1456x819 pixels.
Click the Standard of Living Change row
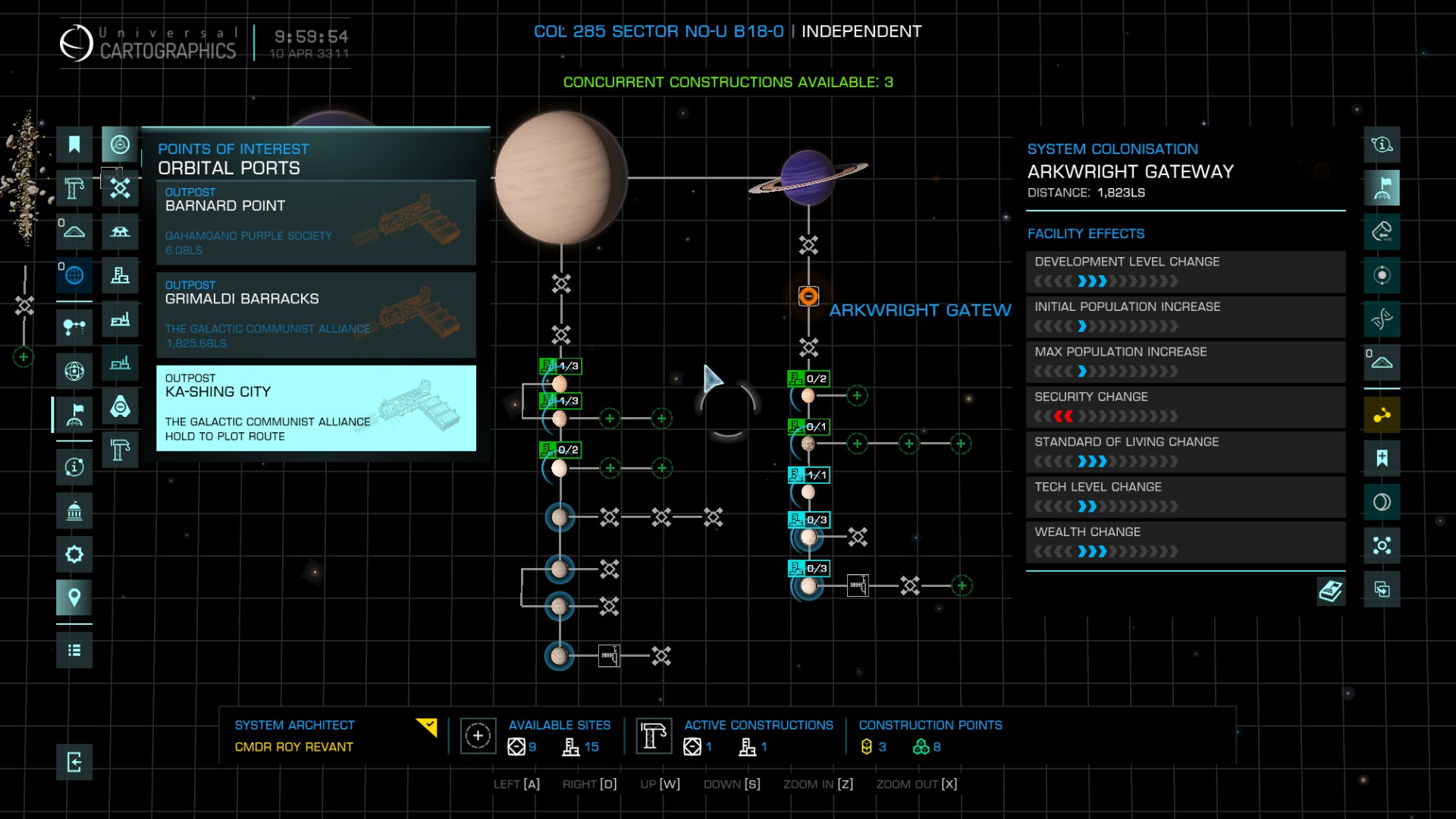click(1185, 452)
